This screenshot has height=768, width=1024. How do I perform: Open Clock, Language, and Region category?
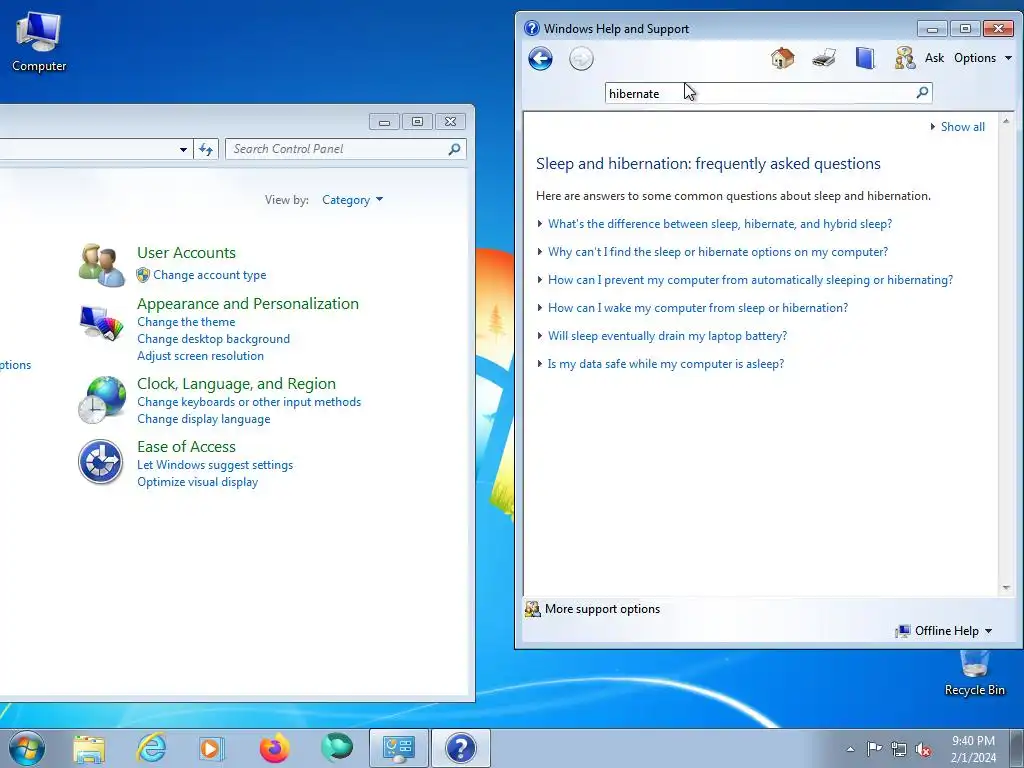pyautogui.click(x=236, y=384)
